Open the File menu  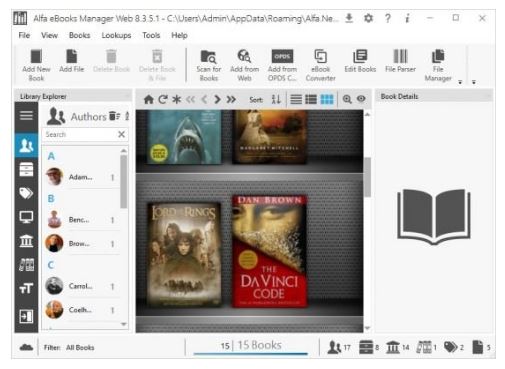tap(24, 35)
